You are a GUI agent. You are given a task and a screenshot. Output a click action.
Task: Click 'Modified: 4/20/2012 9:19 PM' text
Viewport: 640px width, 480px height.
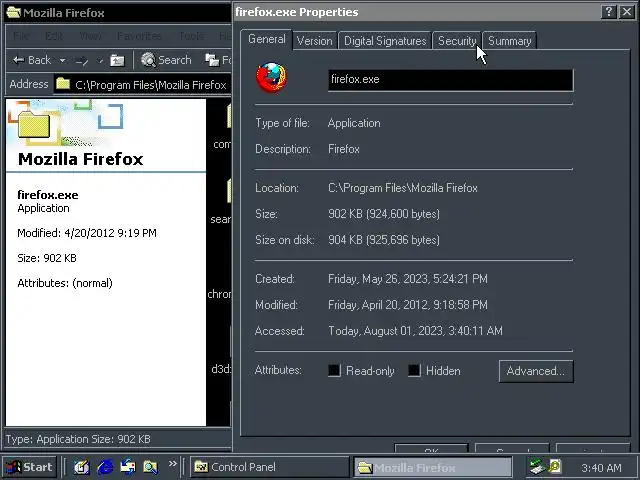pyautogui.click(x=87, y=233)
